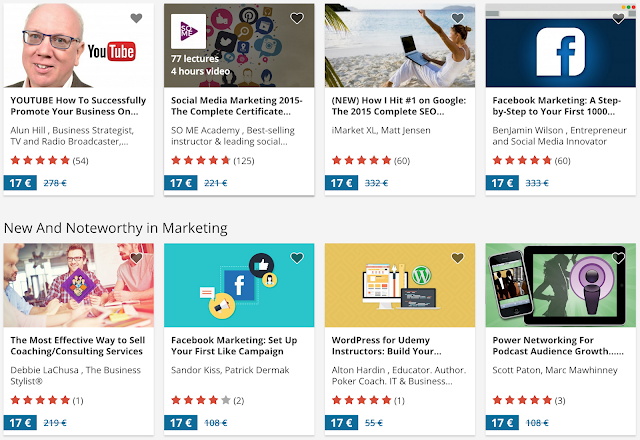Click 17 € price beside 219 €
640x440 pixels.
[20, 422]
